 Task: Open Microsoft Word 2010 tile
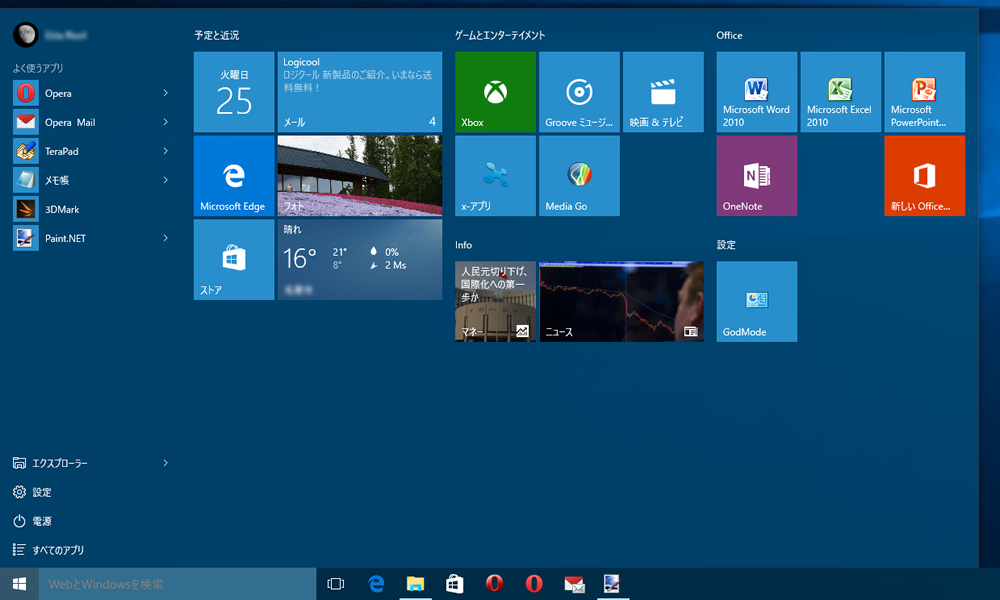756,92
